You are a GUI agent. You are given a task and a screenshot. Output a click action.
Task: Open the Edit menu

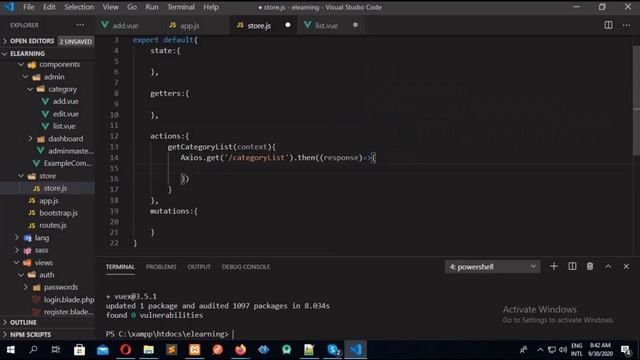(49, 7)
